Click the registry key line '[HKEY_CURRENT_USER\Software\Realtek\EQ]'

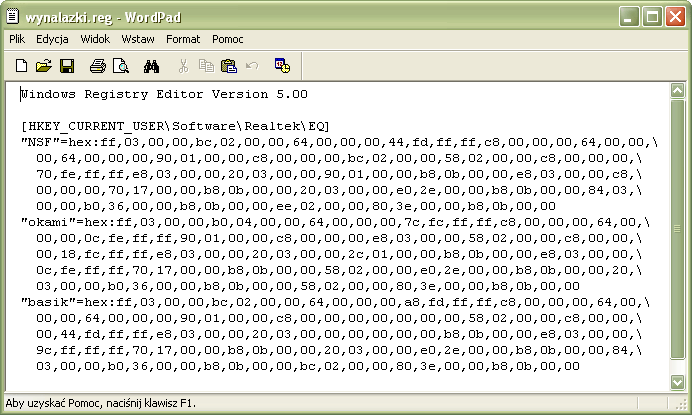pyautogui.click(x=175, y=127)
